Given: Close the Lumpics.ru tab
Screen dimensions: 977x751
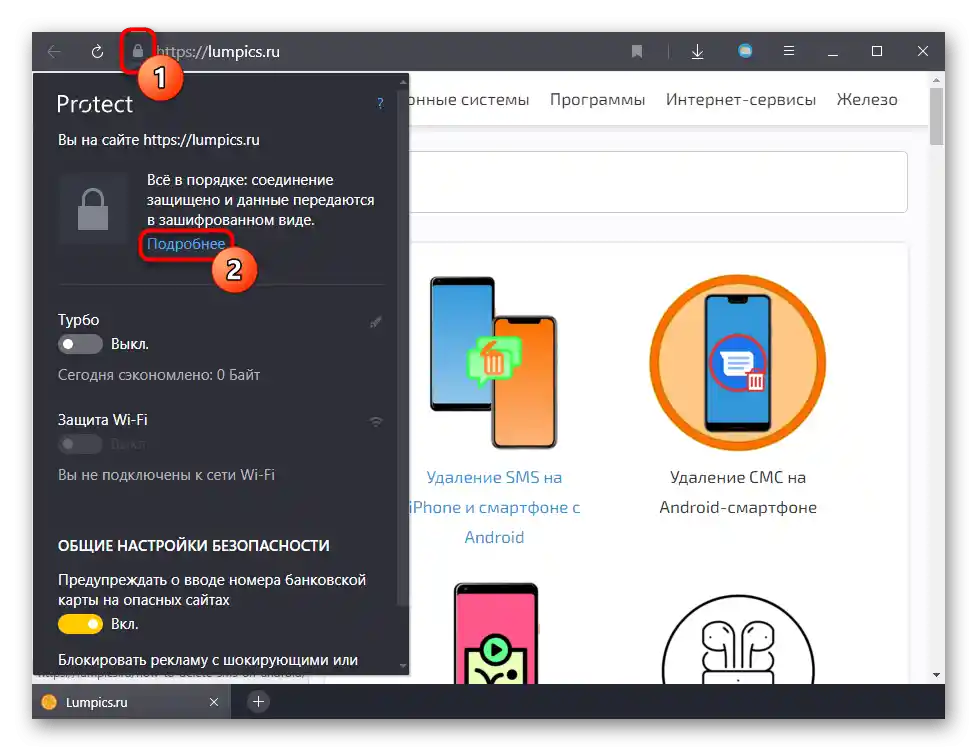Looking at the screenshot, I should [x=214, y=702].
